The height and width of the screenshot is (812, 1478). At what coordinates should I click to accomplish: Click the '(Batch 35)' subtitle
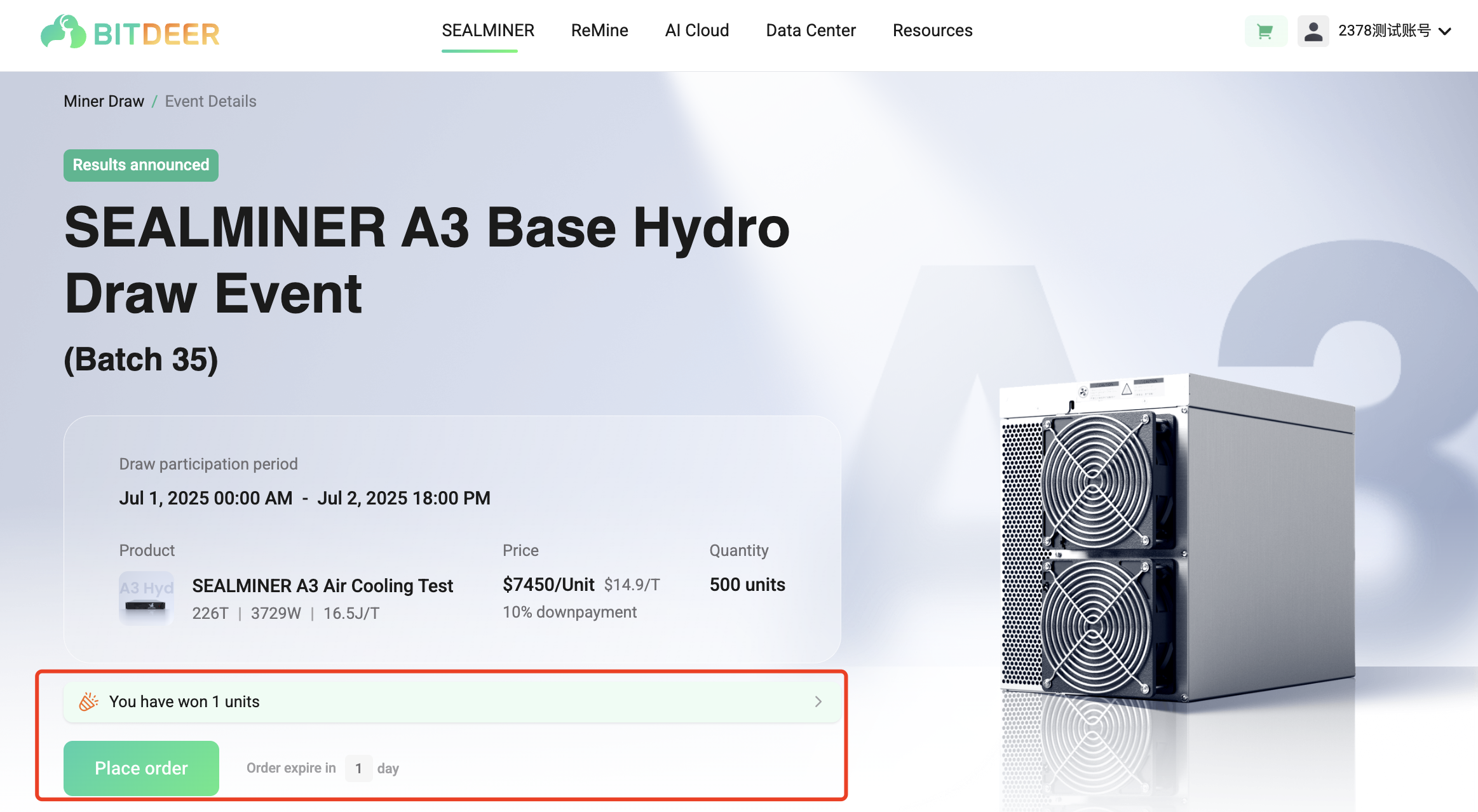141,360
